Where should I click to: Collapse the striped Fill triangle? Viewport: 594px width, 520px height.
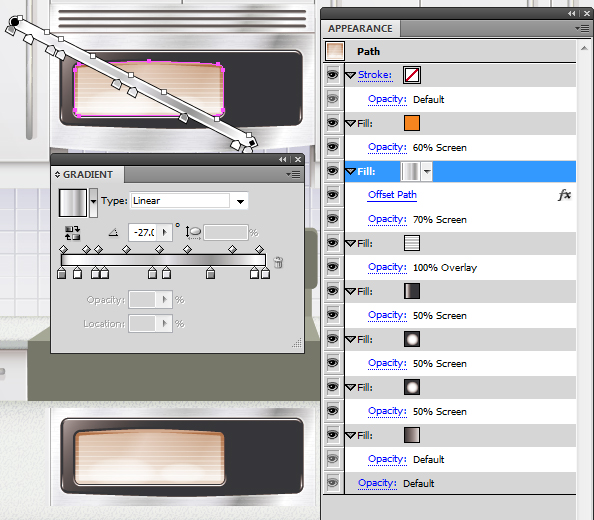point(351,244)
